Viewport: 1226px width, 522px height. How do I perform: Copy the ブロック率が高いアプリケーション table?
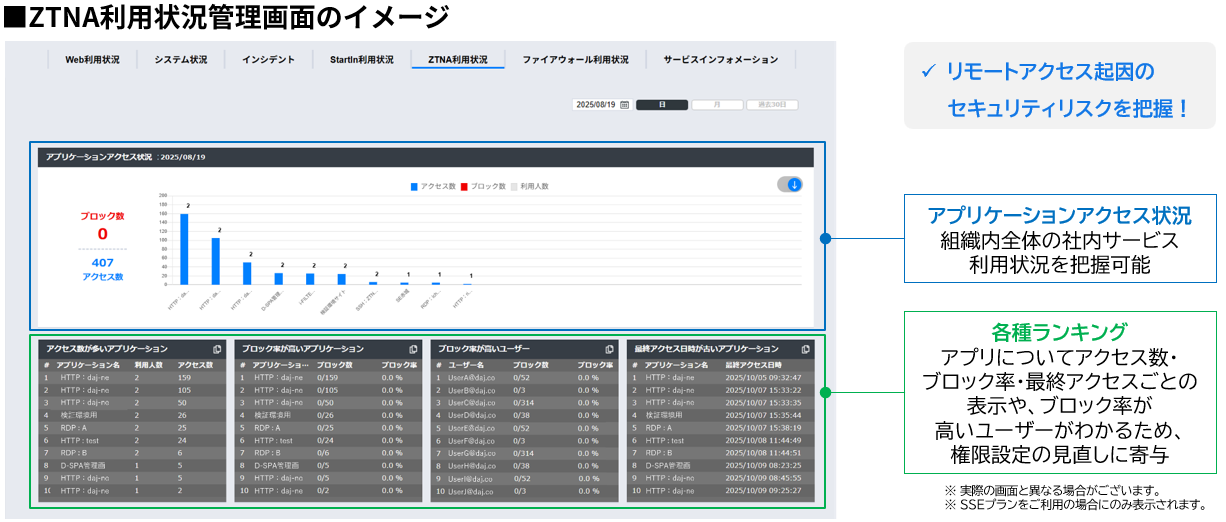pyautogui.click(x=414, y=350)
